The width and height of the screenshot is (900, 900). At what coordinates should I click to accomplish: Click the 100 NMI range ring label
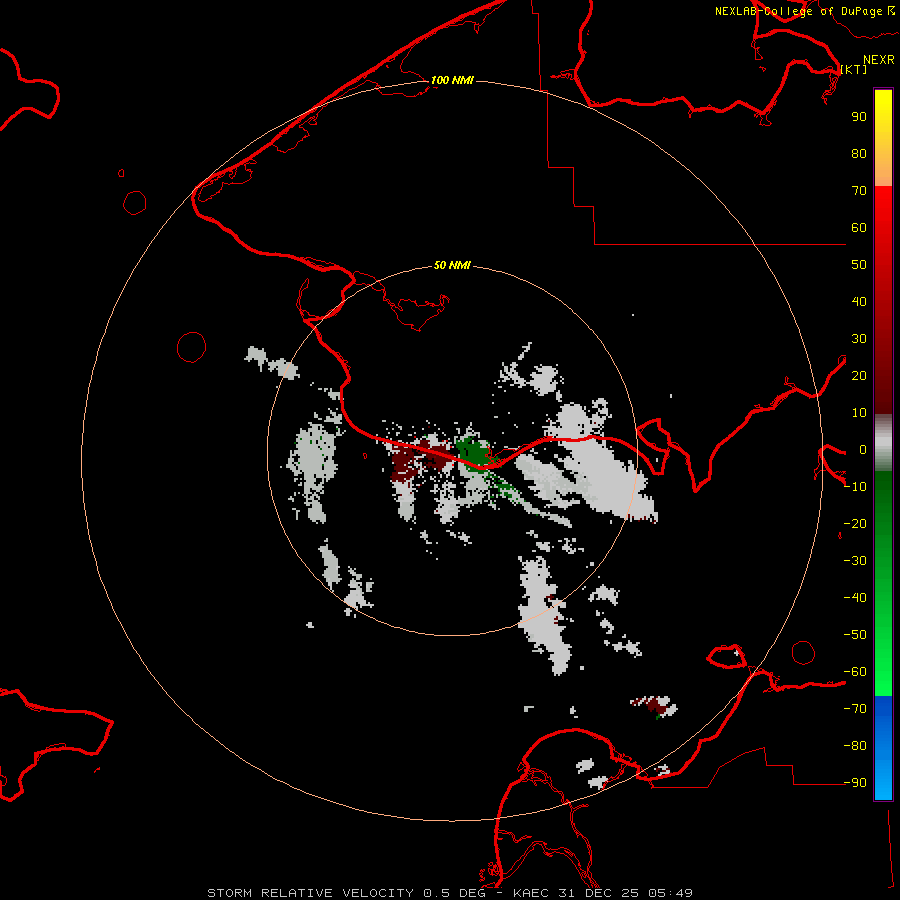(452, 80)
